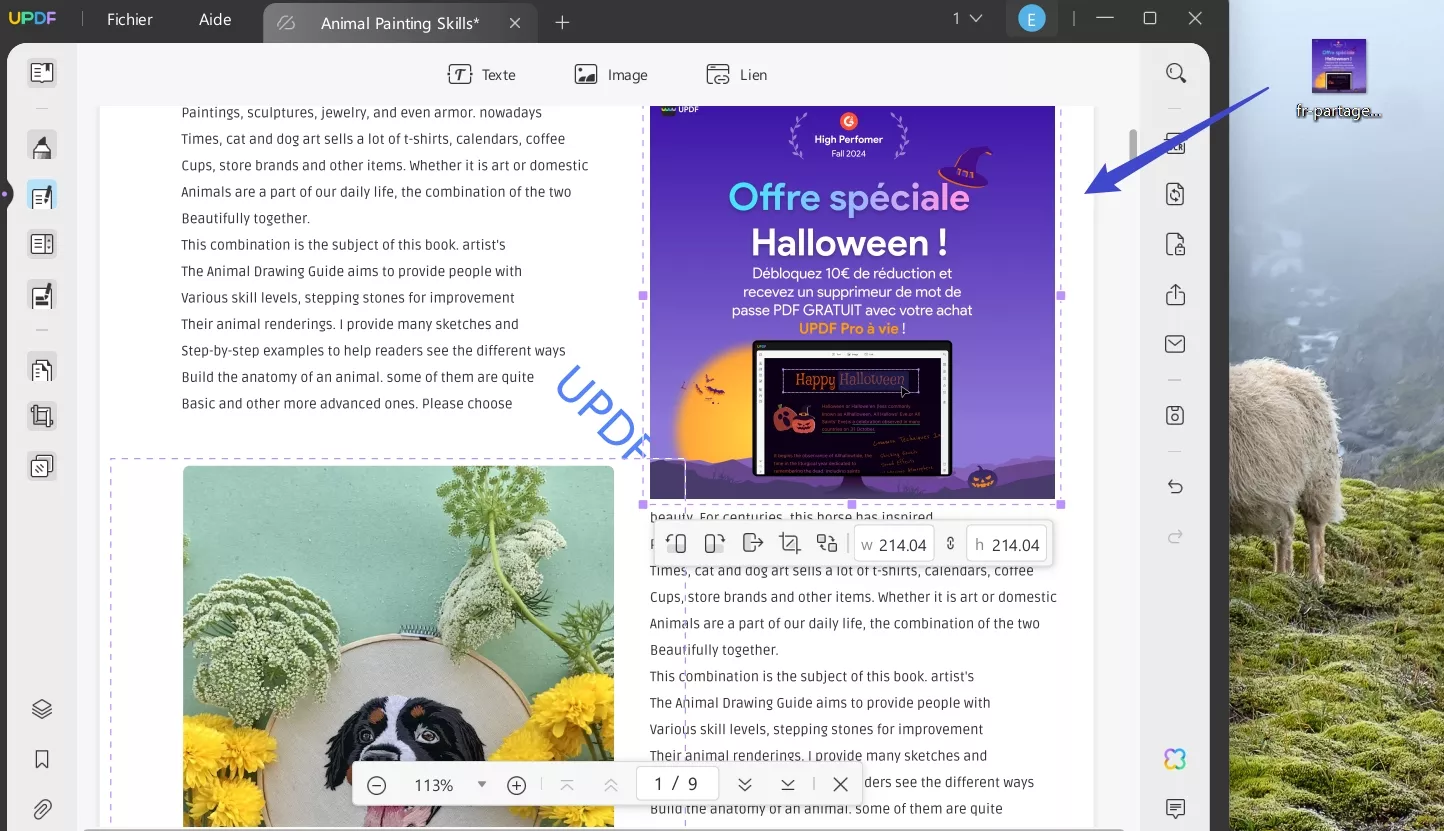The width and height of the screenshot is (1444, 831).
Task: Click the text line "Beautifully together." in left column
Action: click(246, 218)
